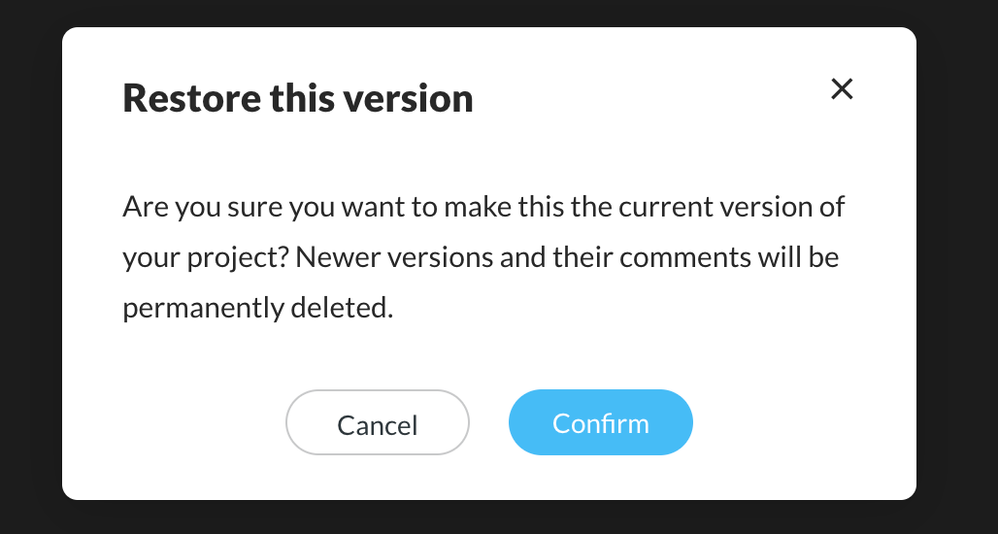Image resolution: width=998 pixels, height=534 pixels.
Task: Click the "Restore this version" dialog title
Action: click(x=297, y=99)
